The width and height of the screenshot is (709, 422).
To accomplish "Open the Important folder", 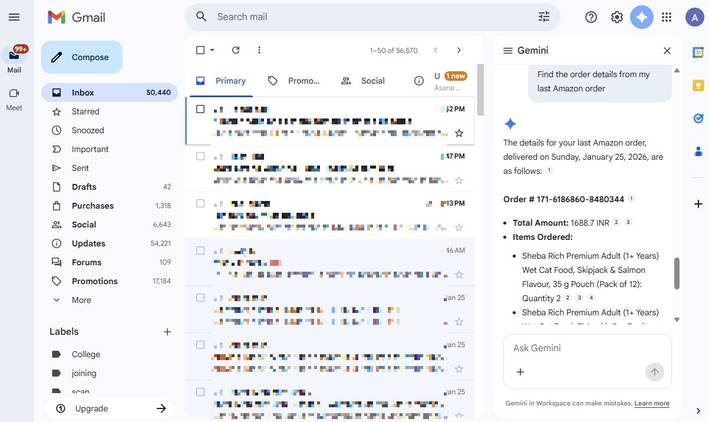I will [110, 149].
